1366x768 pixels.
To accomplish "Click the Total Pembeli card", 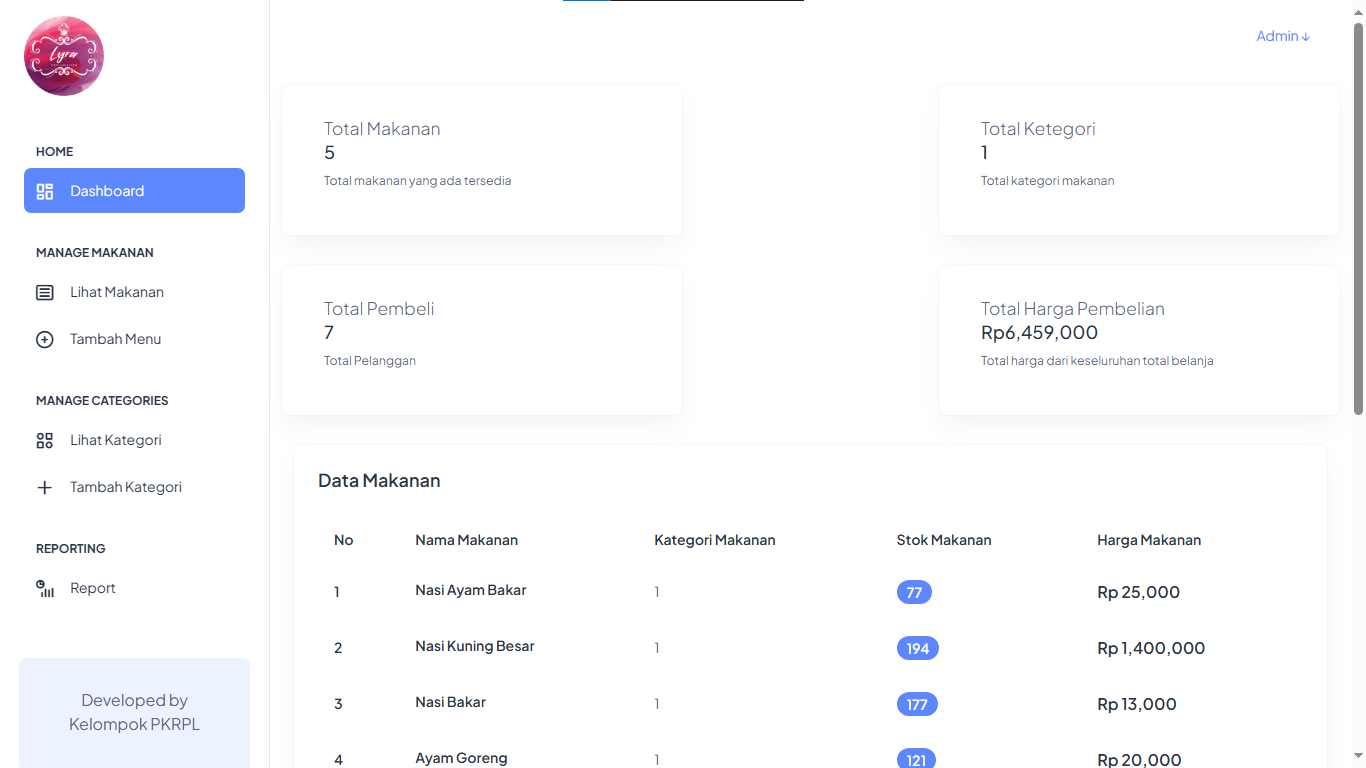I will click(482, 340).
